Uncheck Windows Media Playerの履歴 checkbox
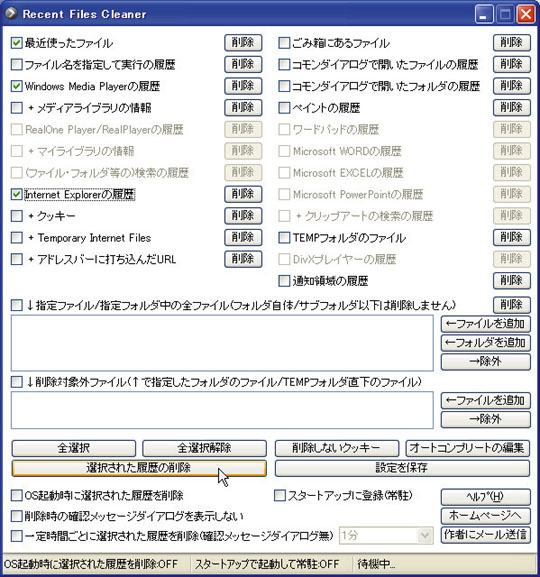This screenshot has height=577, width=540. pos(17,86)
